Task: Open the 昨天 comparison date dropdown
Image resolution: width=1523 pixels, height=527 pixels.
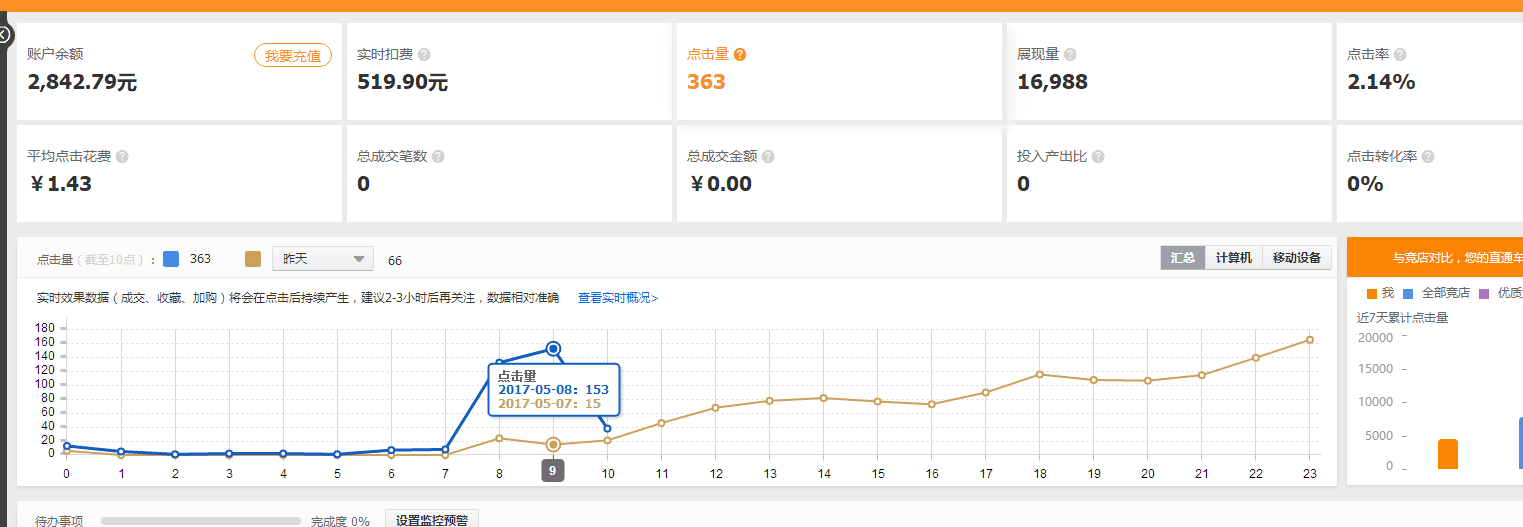Action: click(323, 259)
